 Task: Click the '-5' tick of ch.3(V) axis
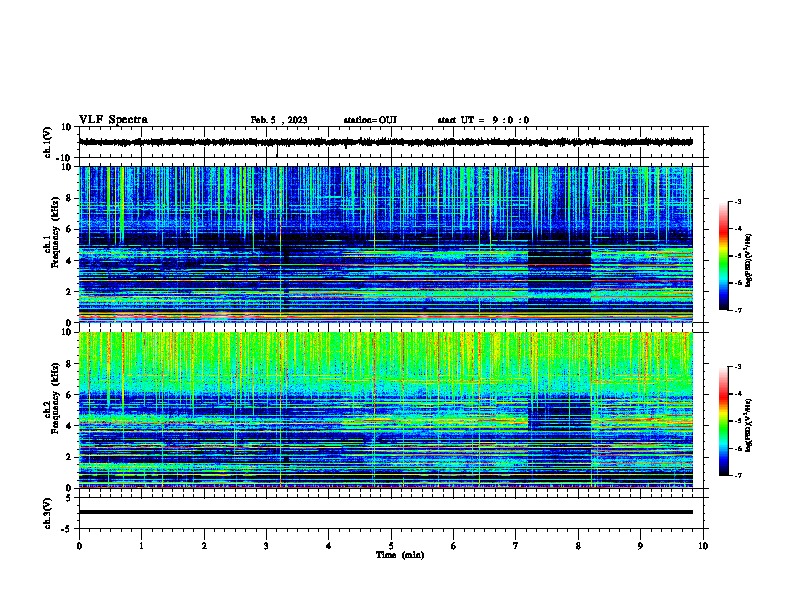tap(68, 529)
